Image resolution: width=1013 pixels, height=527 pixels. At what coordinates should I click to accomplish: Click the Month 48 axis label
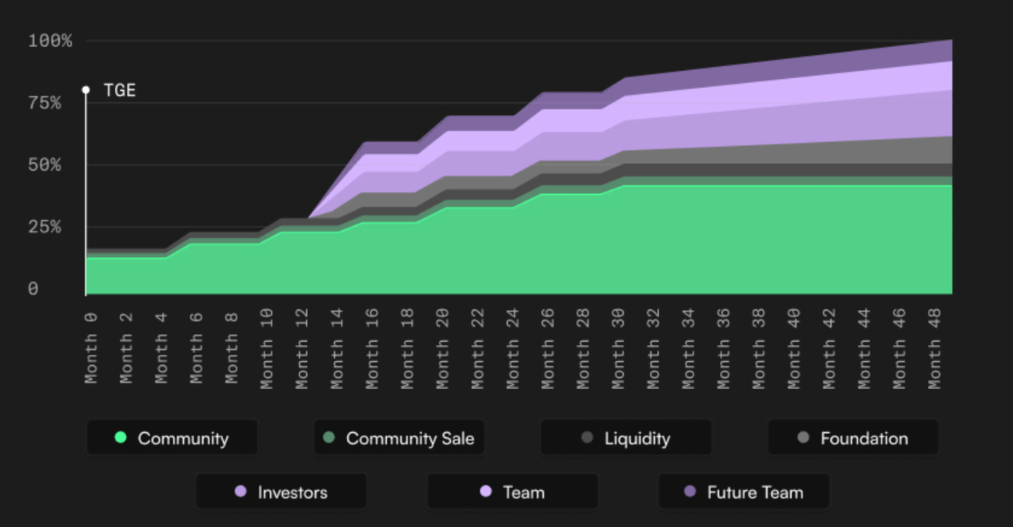pyautogui.click(x=935, y=346)
